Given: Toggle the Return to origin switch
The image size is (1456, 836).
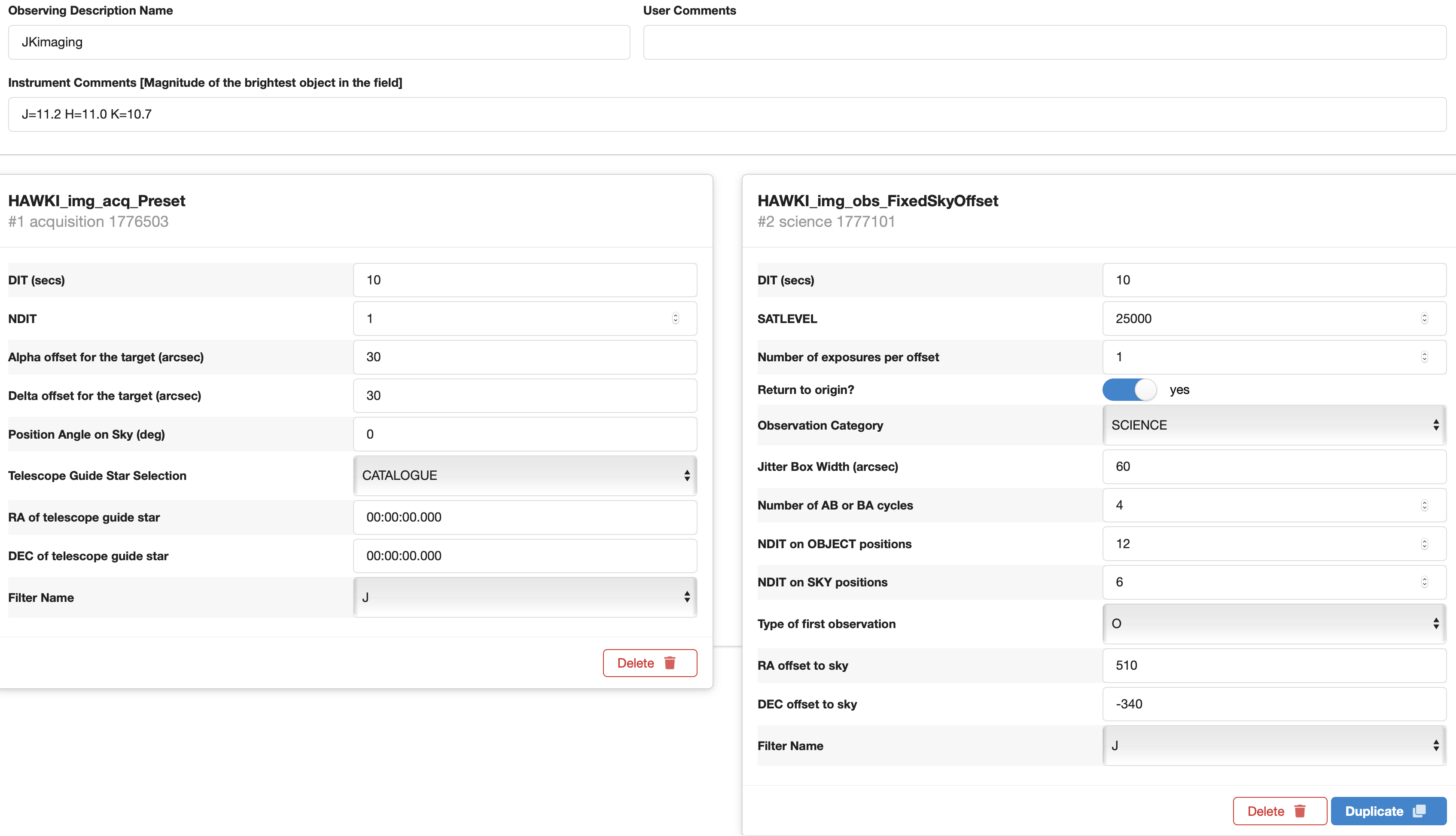Looking at the screenshot, I should point(1129,390).
